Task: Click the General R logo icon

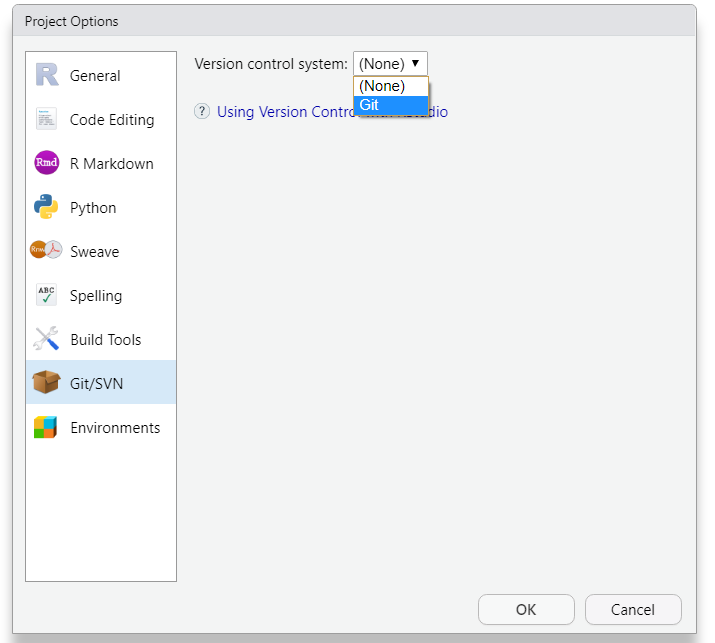Action: coord(46,76)
